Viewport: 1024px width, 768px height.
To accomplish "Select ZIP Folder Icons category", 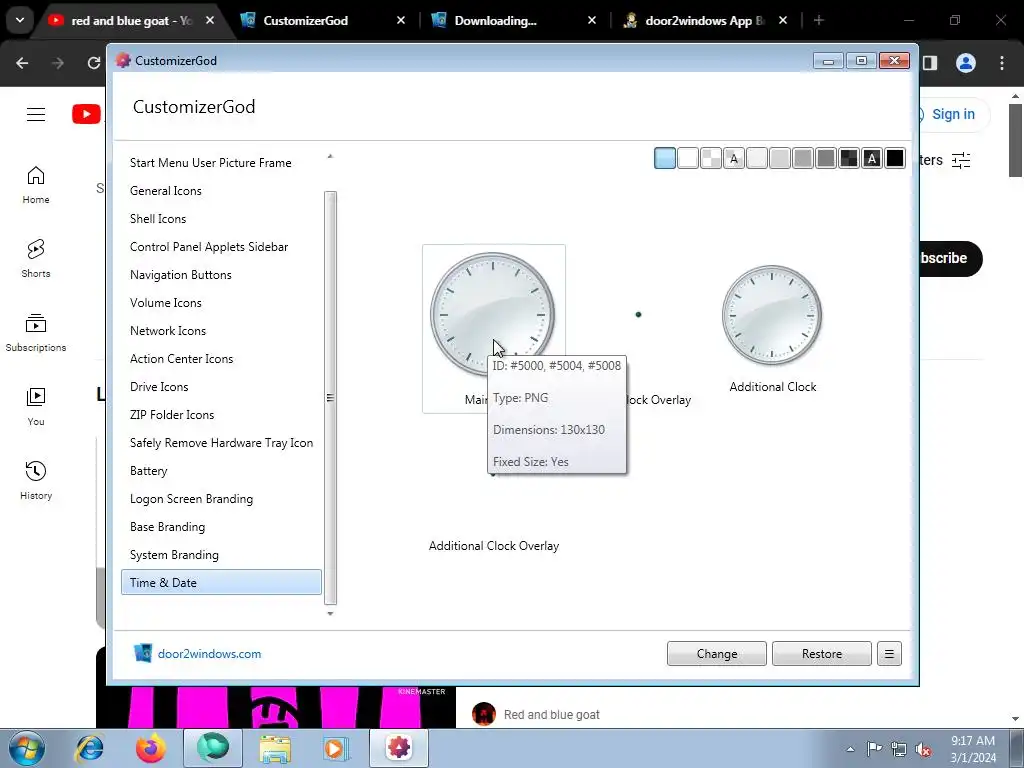I will click(172, 415).
